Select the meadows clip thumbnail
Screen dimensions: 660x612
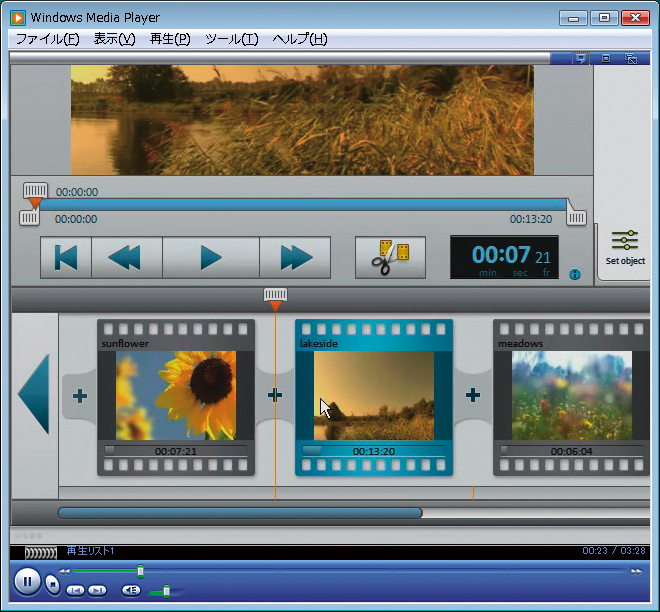[572, 396]
